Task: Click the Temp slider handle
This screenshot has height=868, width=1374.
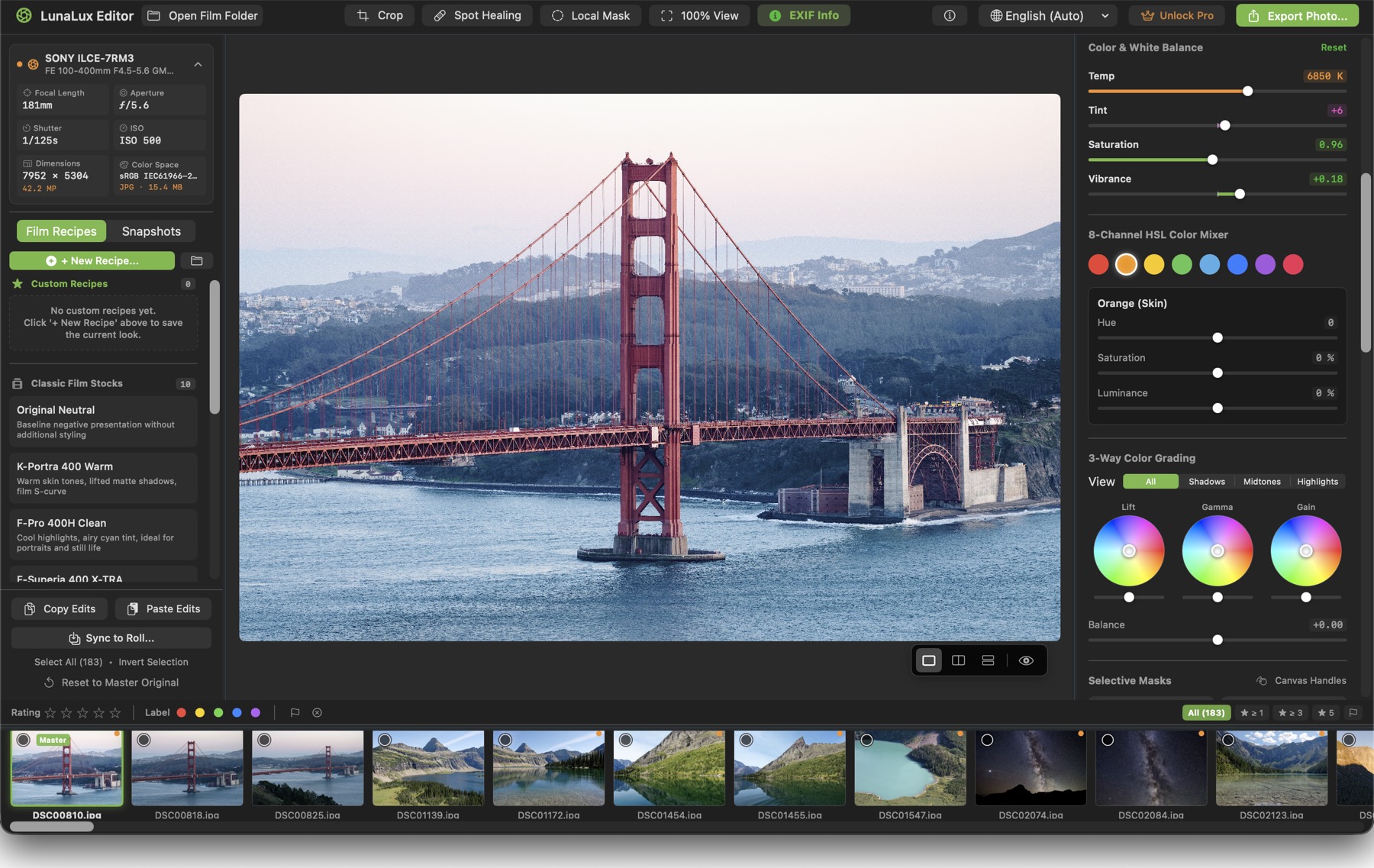Action: 1247,91
